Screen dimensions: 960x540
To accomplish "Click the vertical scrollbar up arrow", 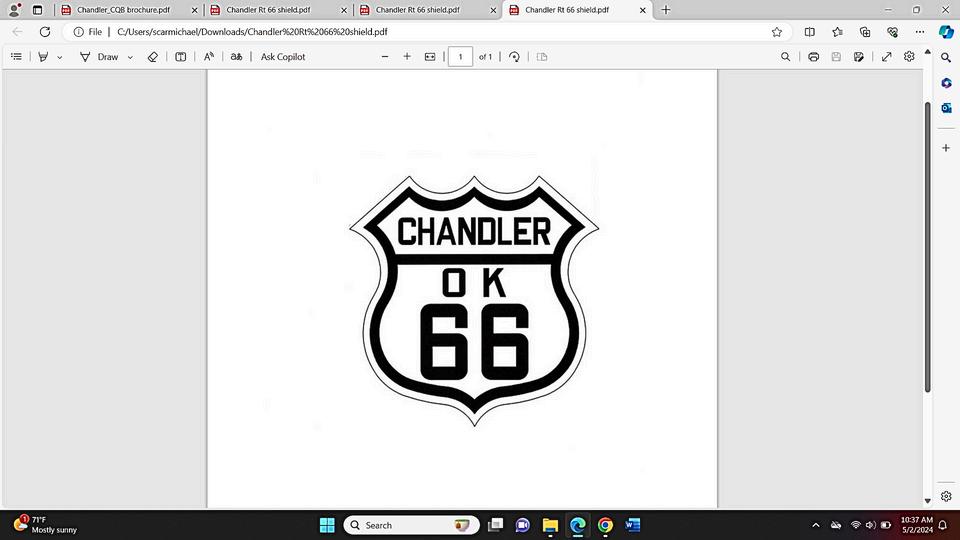I will point(928,52).
